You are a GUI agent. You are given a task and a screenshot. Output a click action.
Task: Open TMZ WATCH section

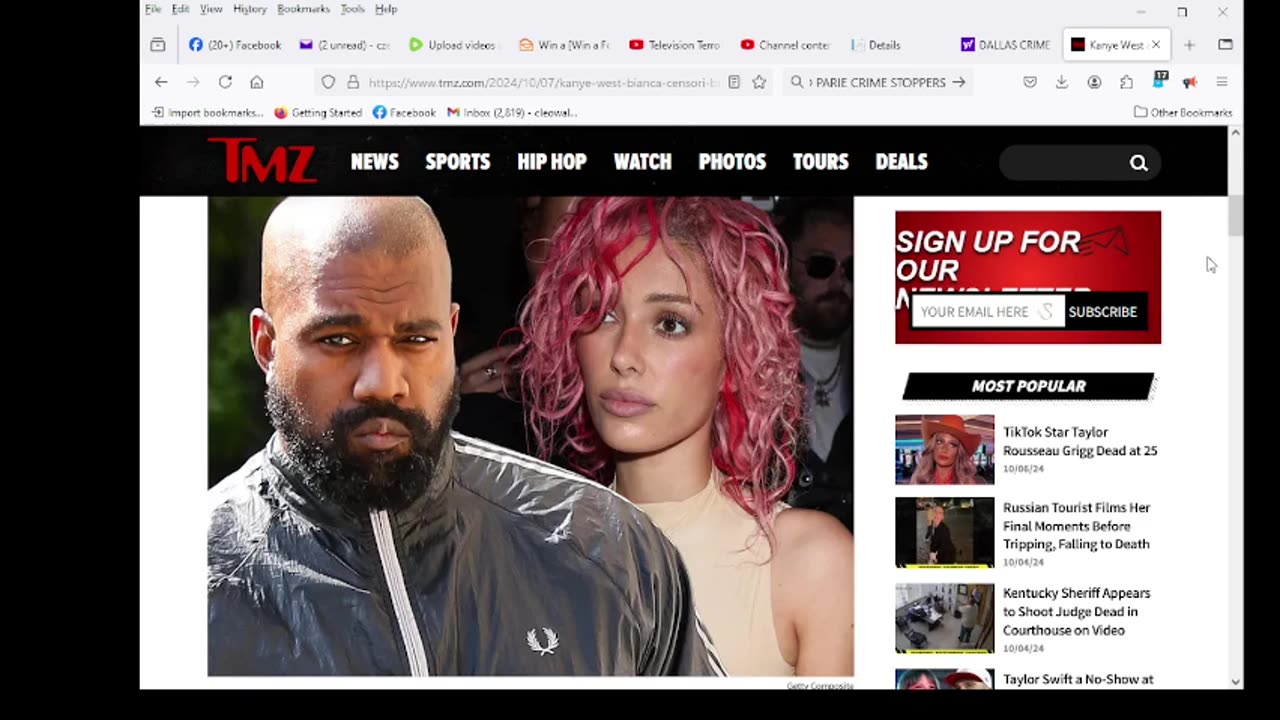tap(643, 162)
